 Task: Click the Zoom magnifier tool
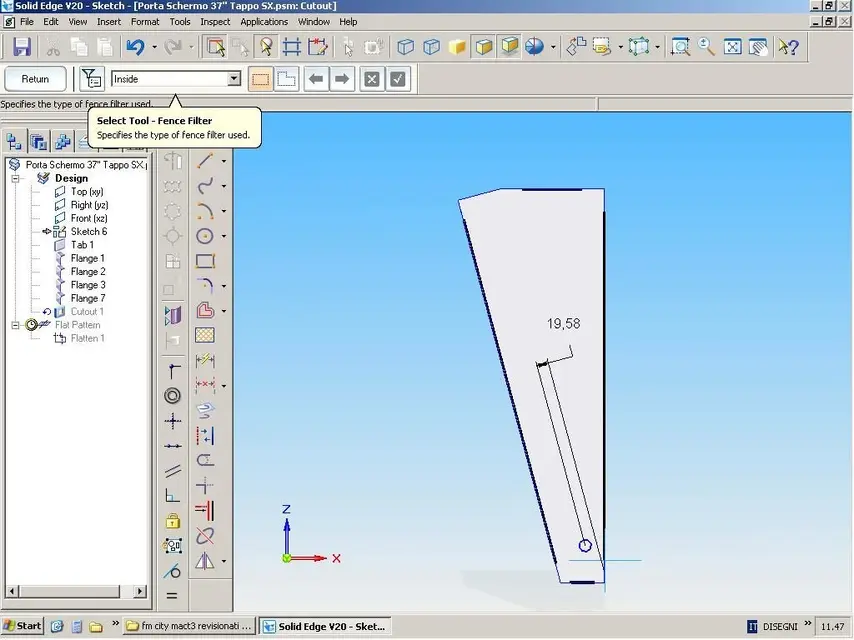click(x=706, y=47)
